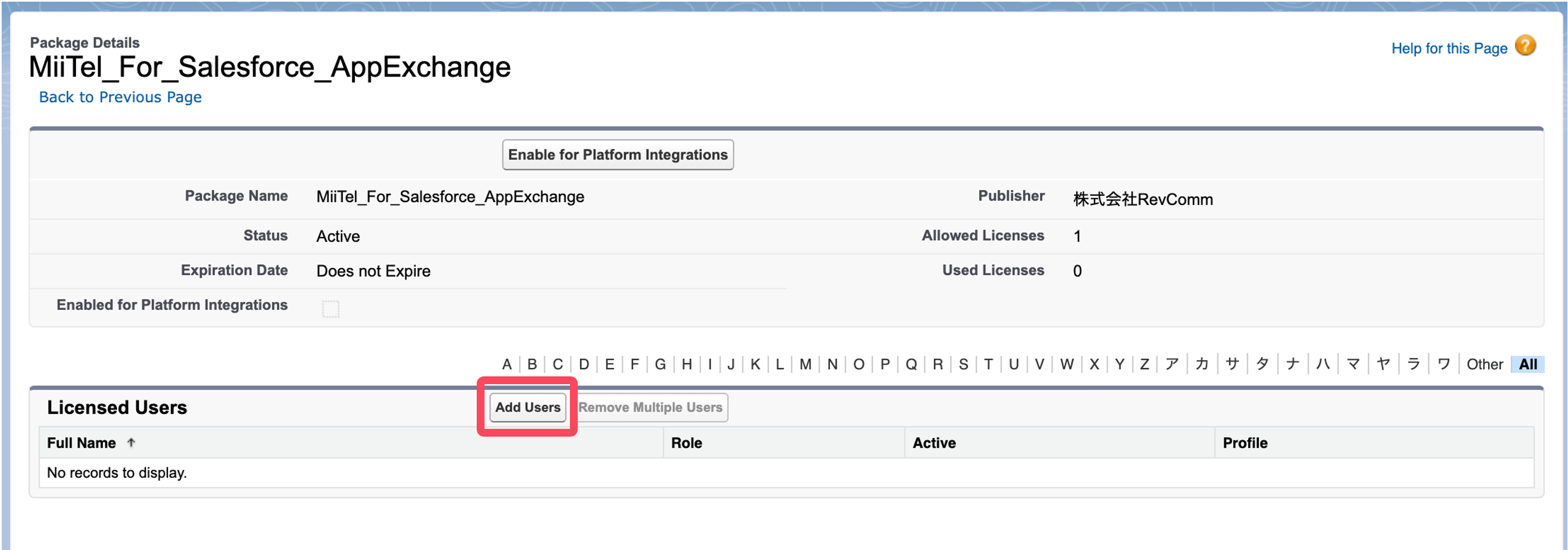Filter users by letter F
This screenshot has height=550, width=1568.
(634, 364)
